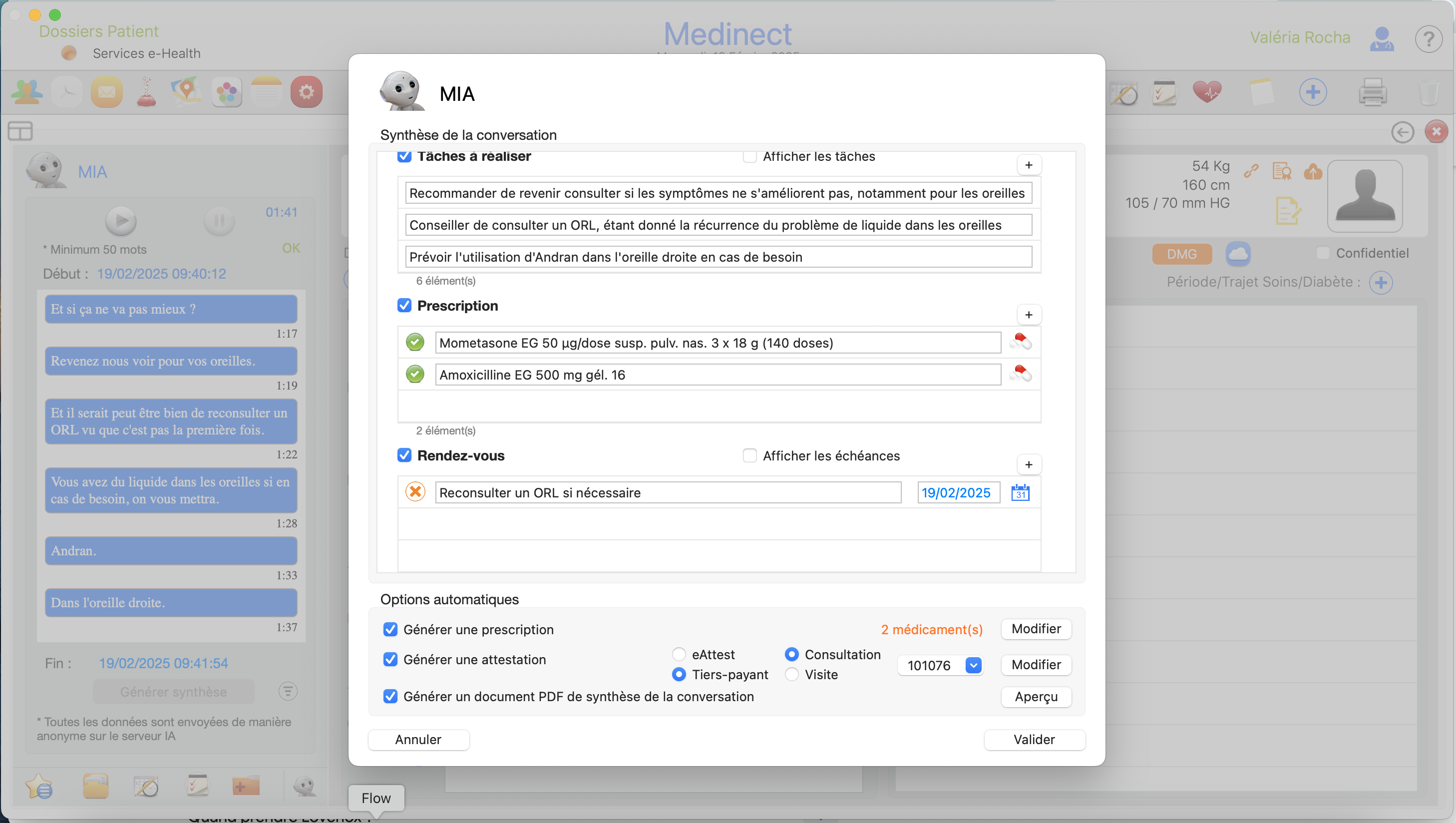The width and height of the screenshot is (1456, 823).
Task: Open the Services e-Health menu
Action: pyautogui.click(x=146, y=53)
